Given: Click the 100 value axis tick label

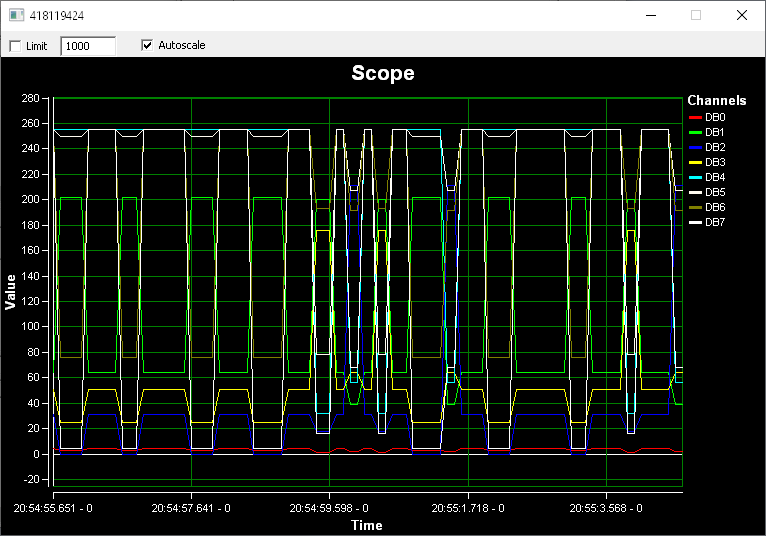Looking at the screenshot, I should point(30,326).
